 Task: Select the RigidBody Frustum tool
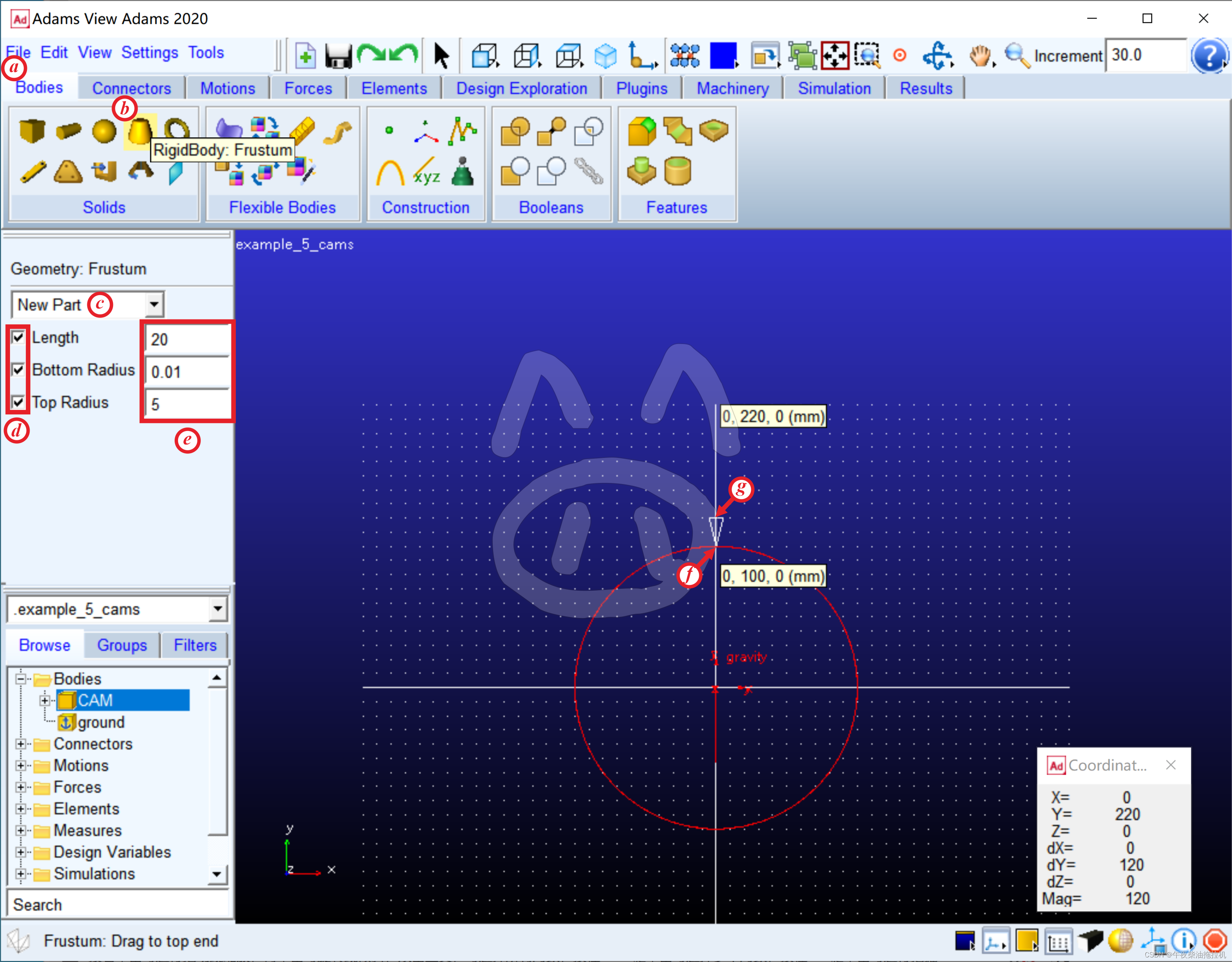click(x=139, y=132)
